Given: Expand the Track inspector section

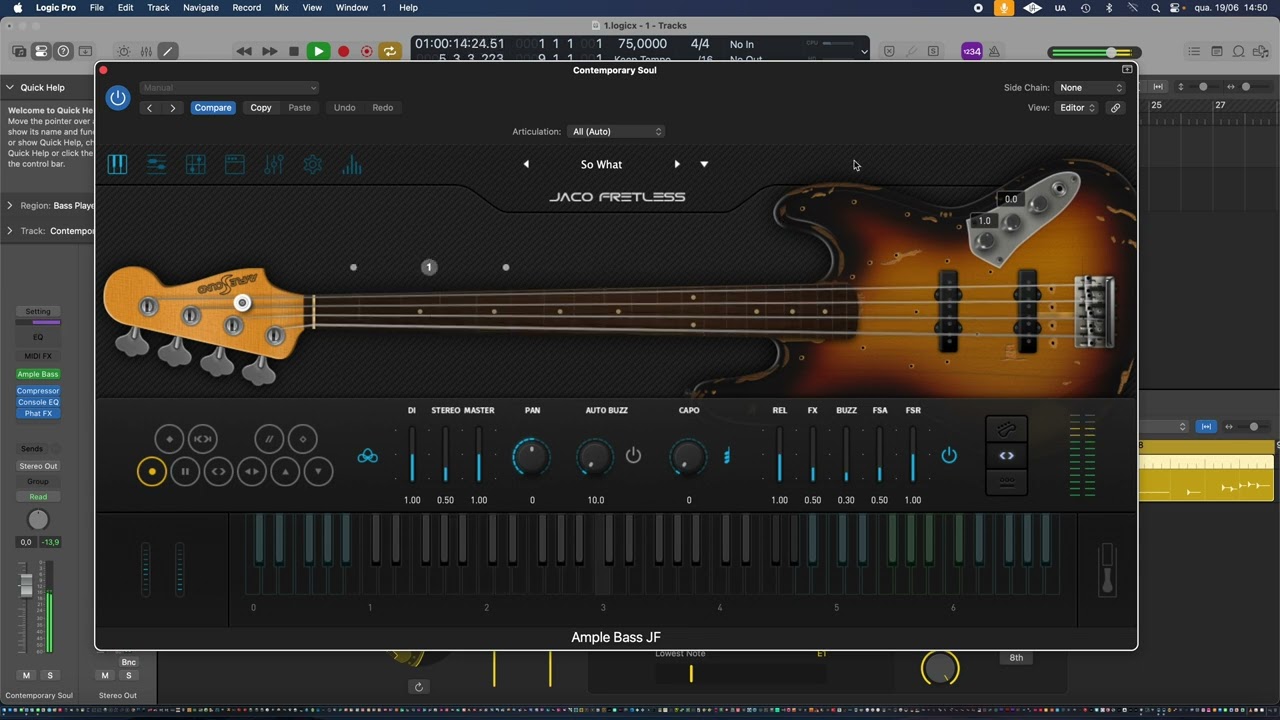Looking at the screenshot, I should 10,231.
